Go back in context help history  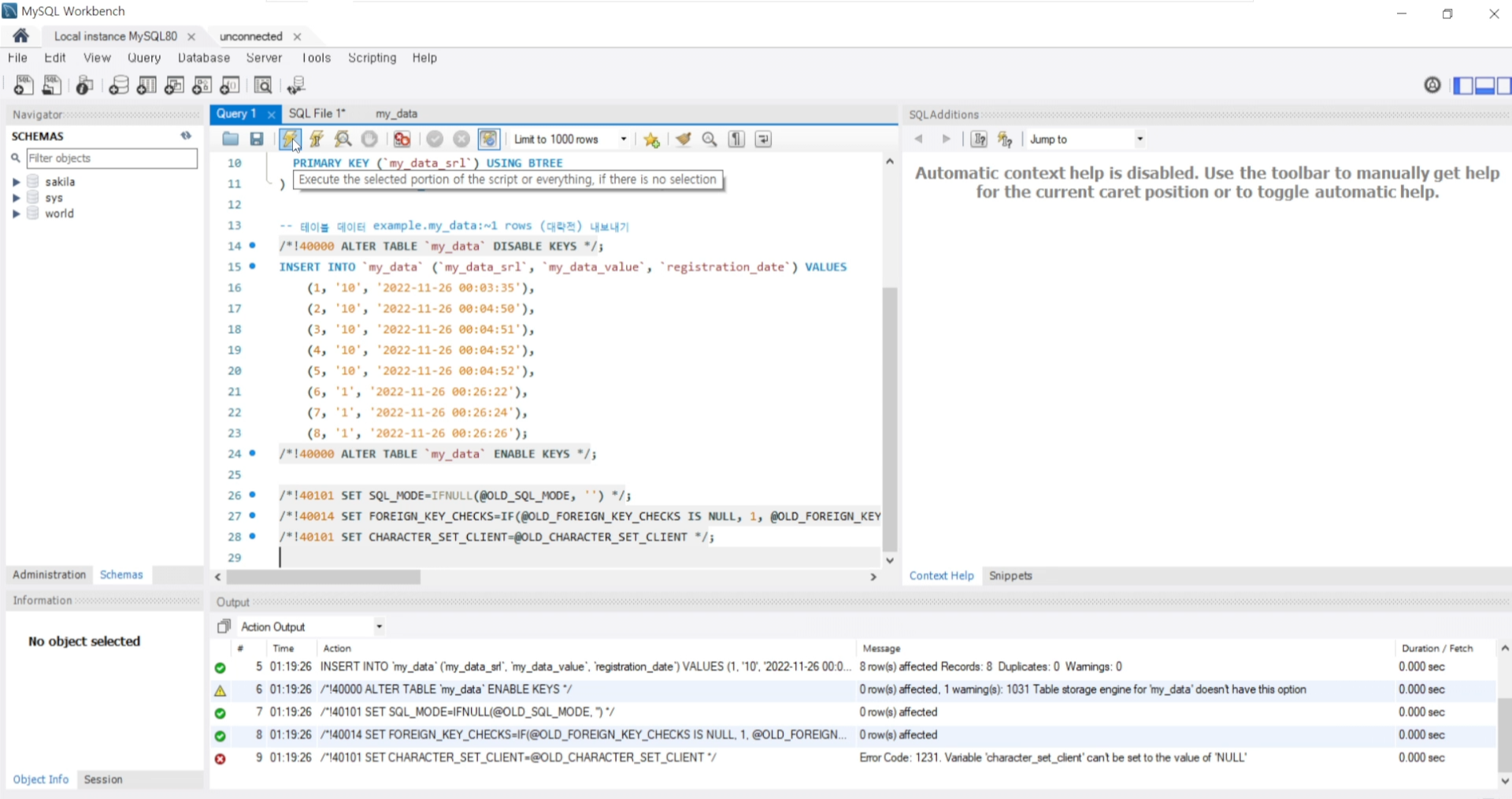coord(918,139)
